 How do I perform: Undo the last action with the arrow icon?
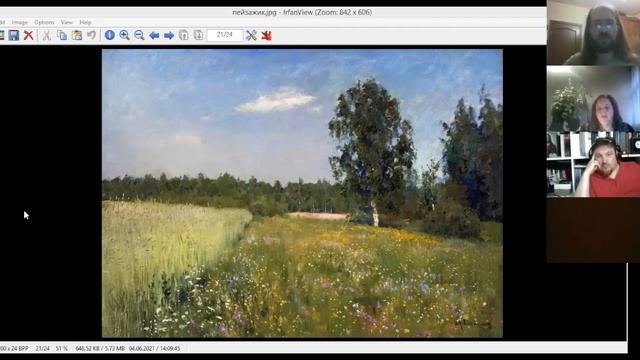tap(91, 36)
